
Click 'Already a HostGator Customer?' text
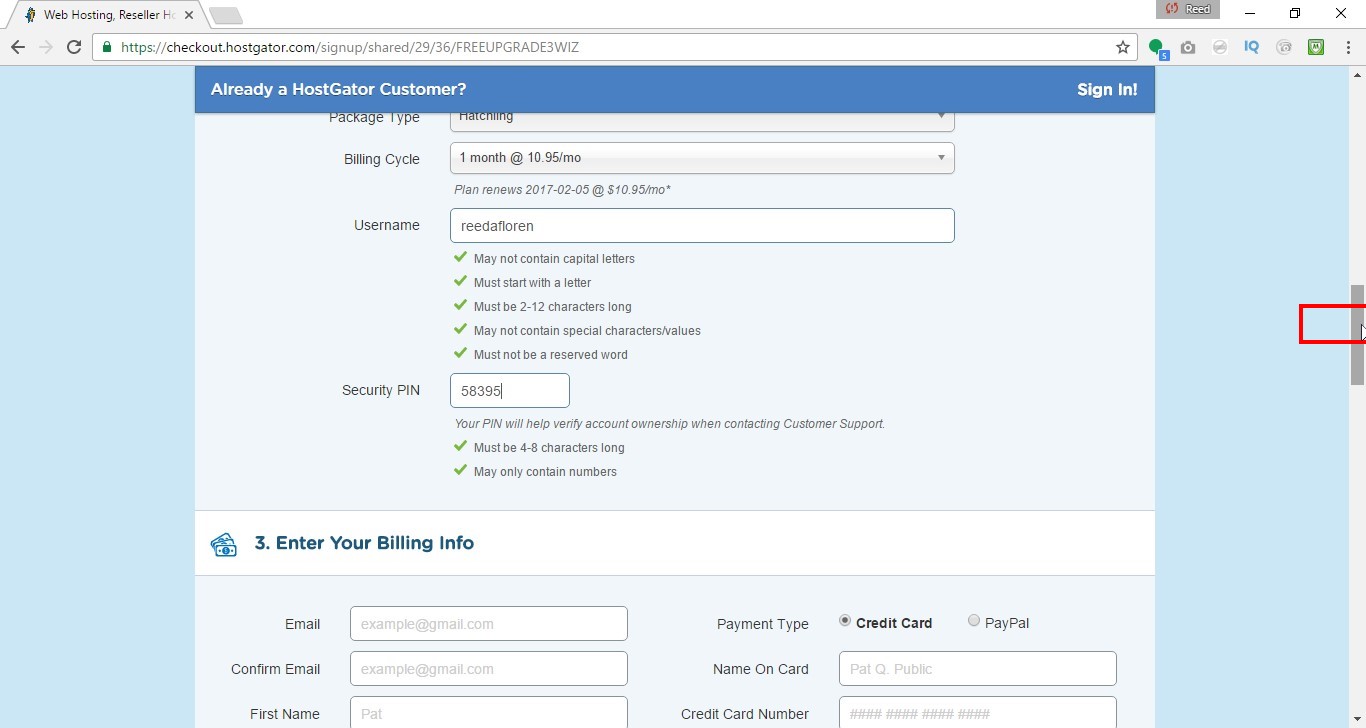pyautogui.click(x=338, y=89)
